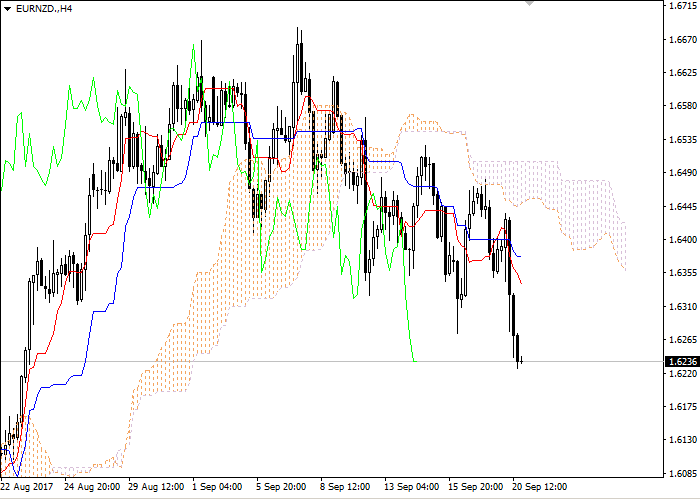Click the 1.6220 price scale label

point(683,373)
